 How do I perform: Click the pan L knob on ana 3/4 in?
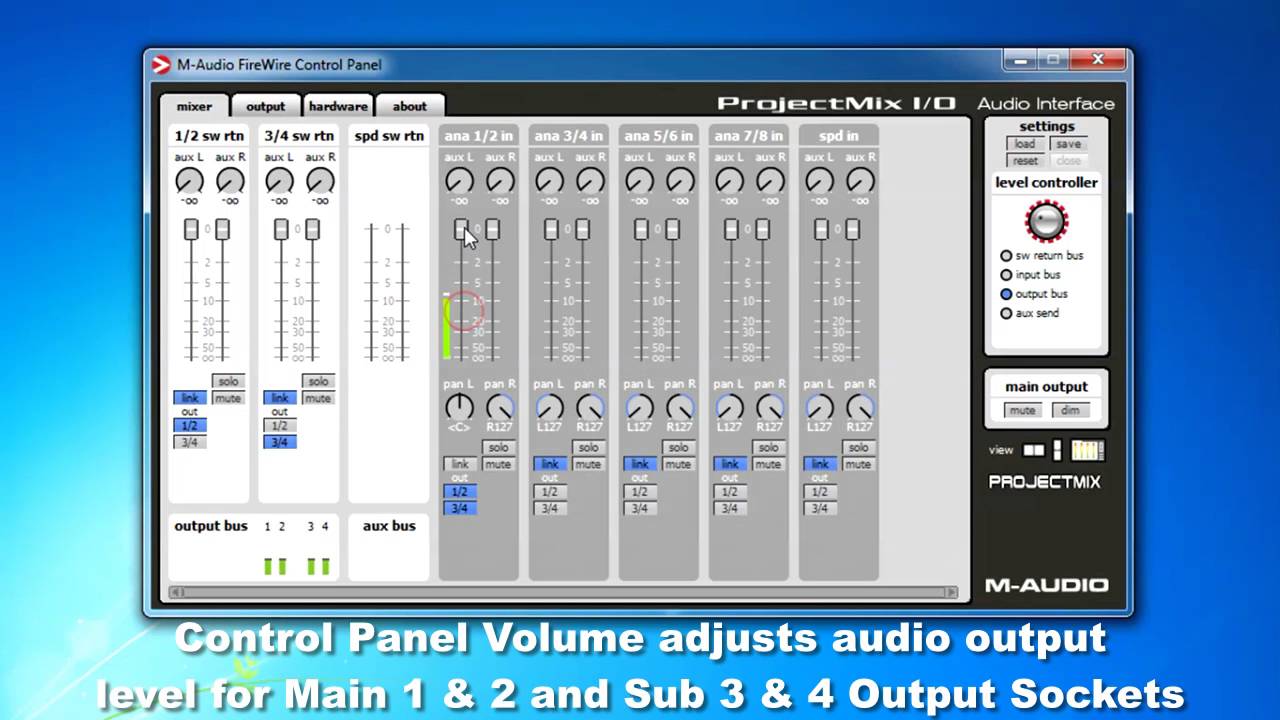click(549, 407)
